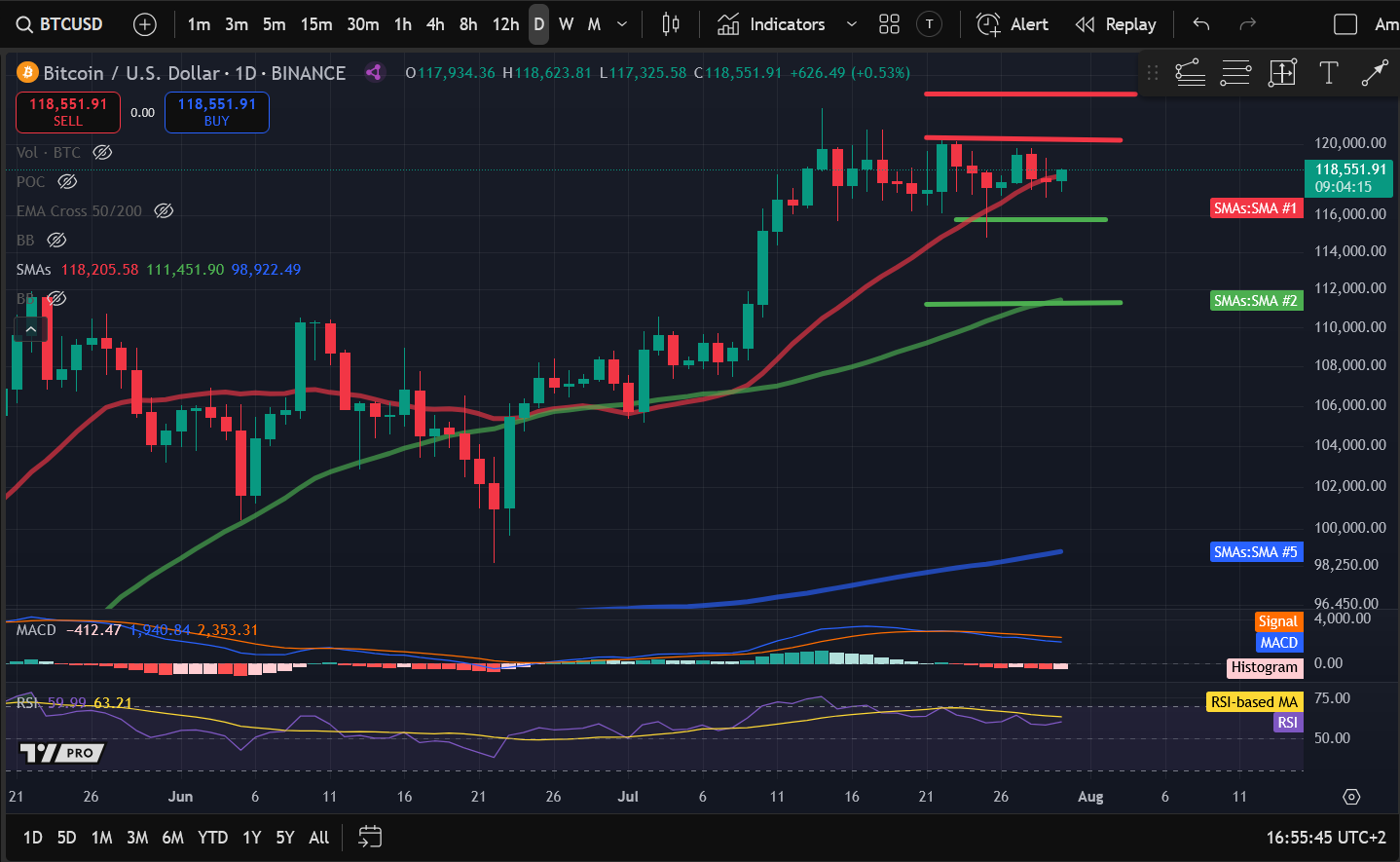Show the Vol · BTC indicator
1400x862 pixels.
point(102,152)
